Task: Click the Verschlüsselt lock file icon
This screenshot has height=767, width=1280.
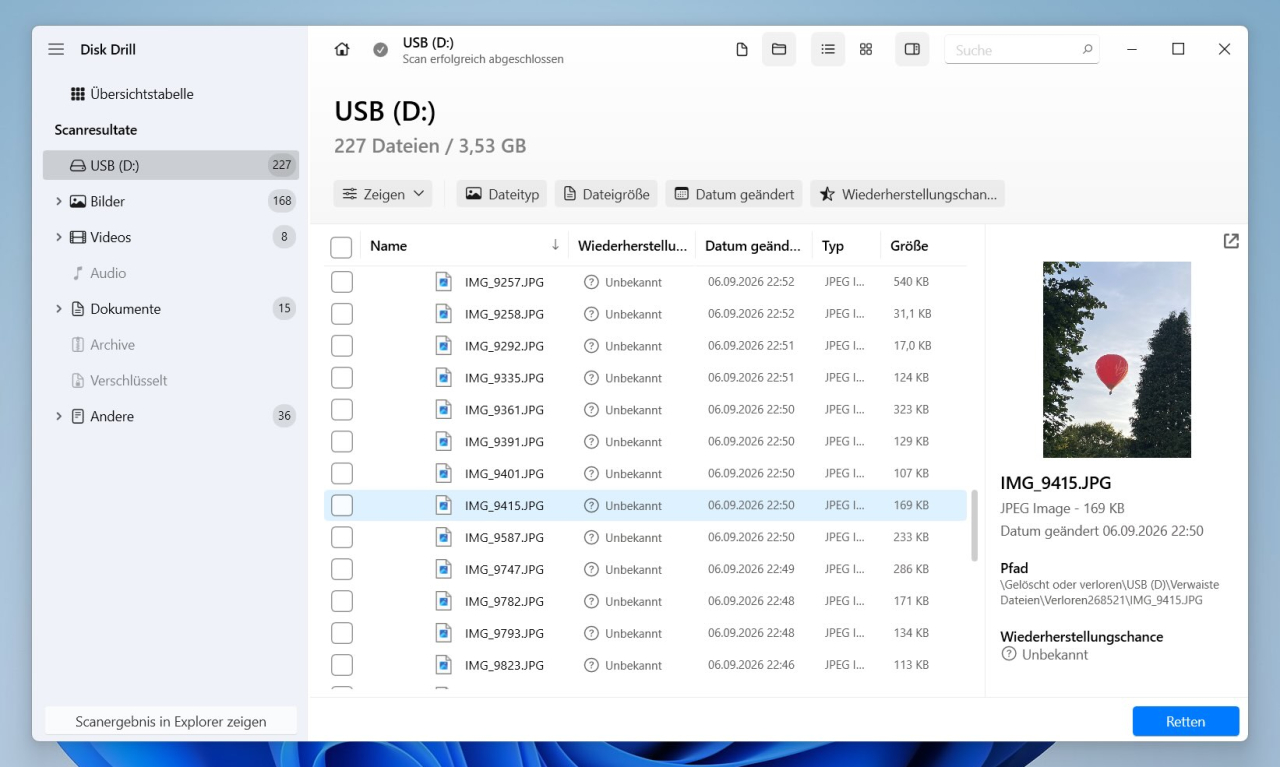Action: pyautogui.click(x=78, y=381)
